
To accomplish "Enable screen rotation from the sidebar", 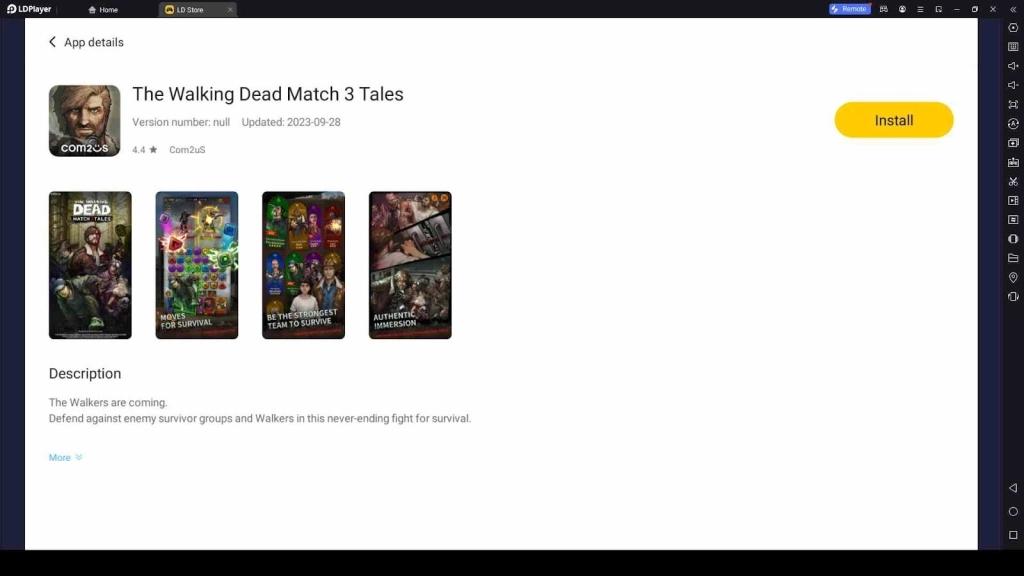I will click(x=1013, y=122).
